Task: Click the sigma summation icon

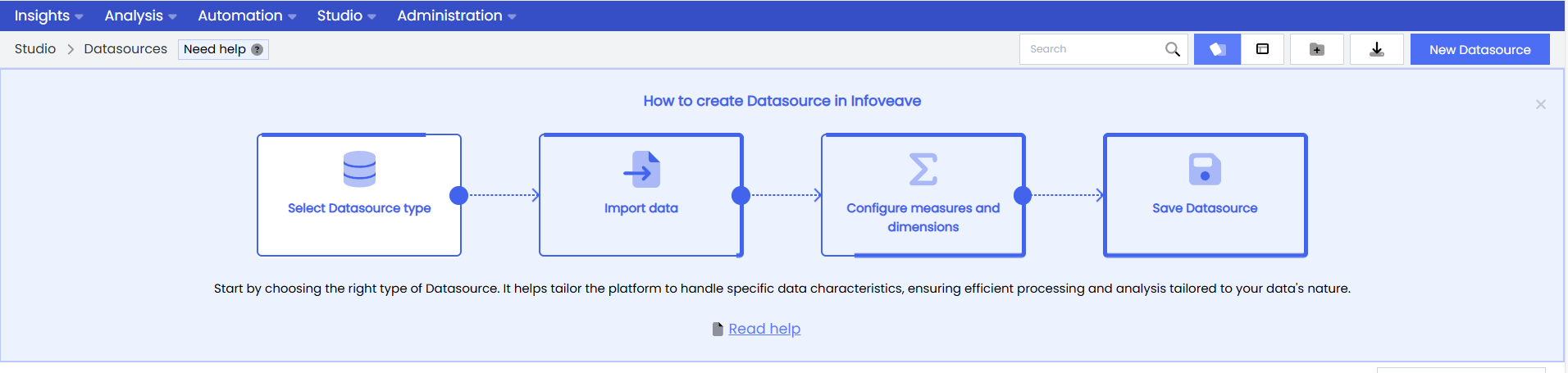Action: pyautogui.click(x=923, y=169)
